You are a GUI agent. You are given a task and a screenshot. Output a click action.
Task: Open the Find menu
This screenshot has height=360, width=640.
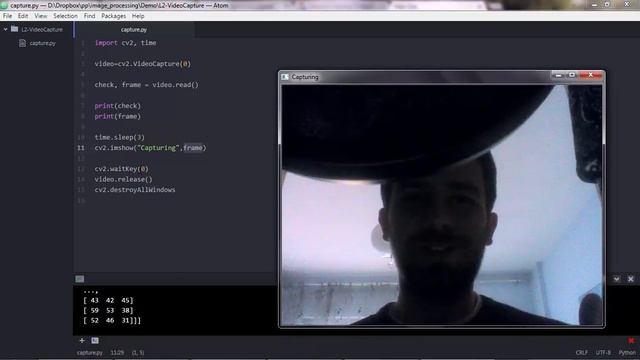point(89,16)
